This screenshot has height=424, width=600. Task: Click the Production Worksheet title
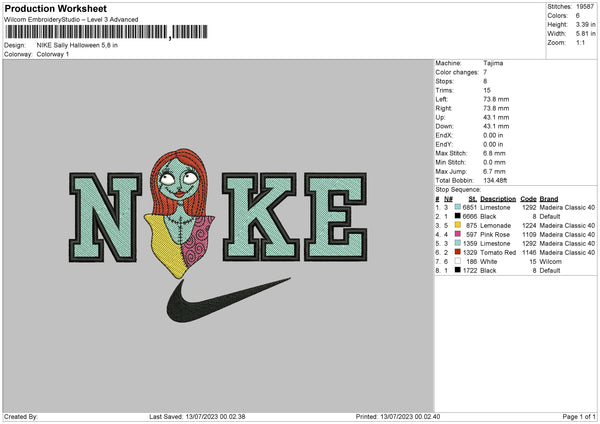tap(55, 8)
